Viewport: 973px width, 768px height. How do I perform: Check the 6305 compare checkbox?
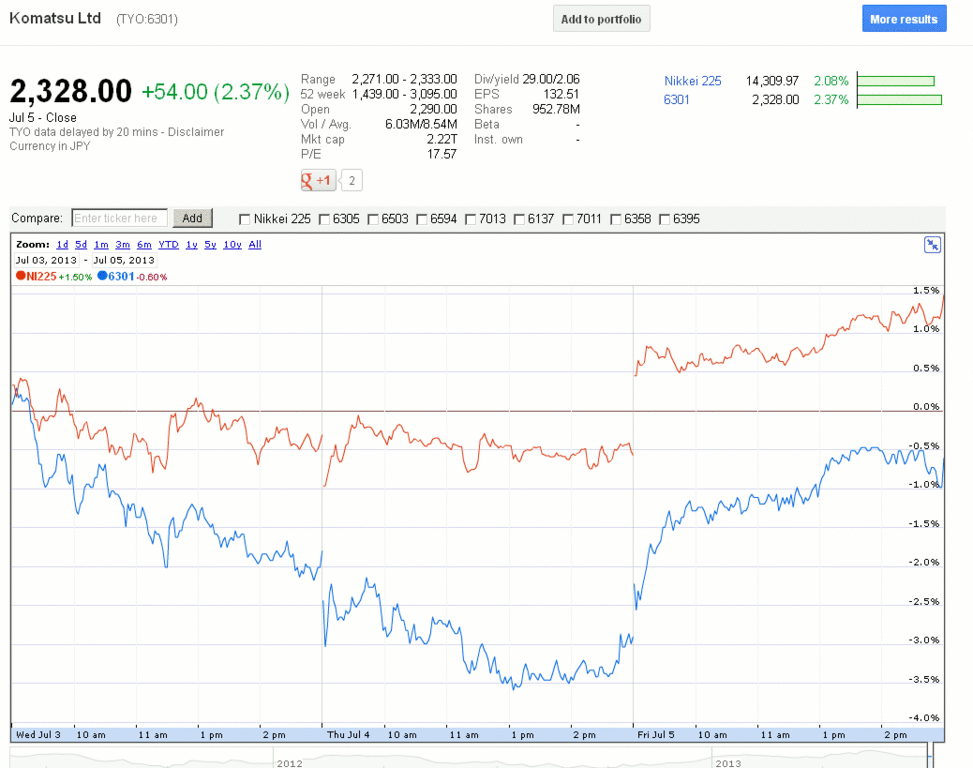point(324,219)
